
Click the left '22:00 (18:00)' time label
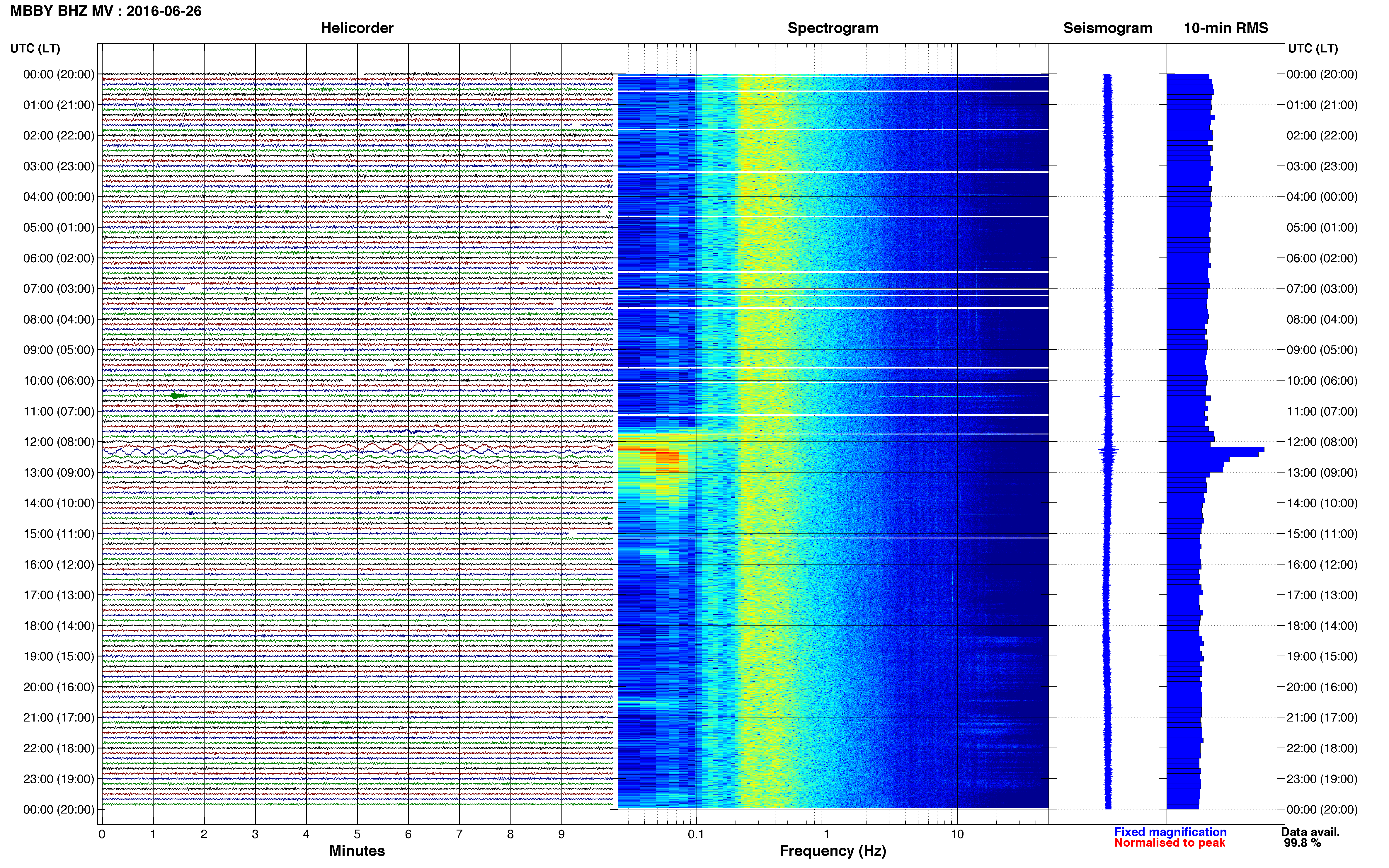[x=59, y=748]
